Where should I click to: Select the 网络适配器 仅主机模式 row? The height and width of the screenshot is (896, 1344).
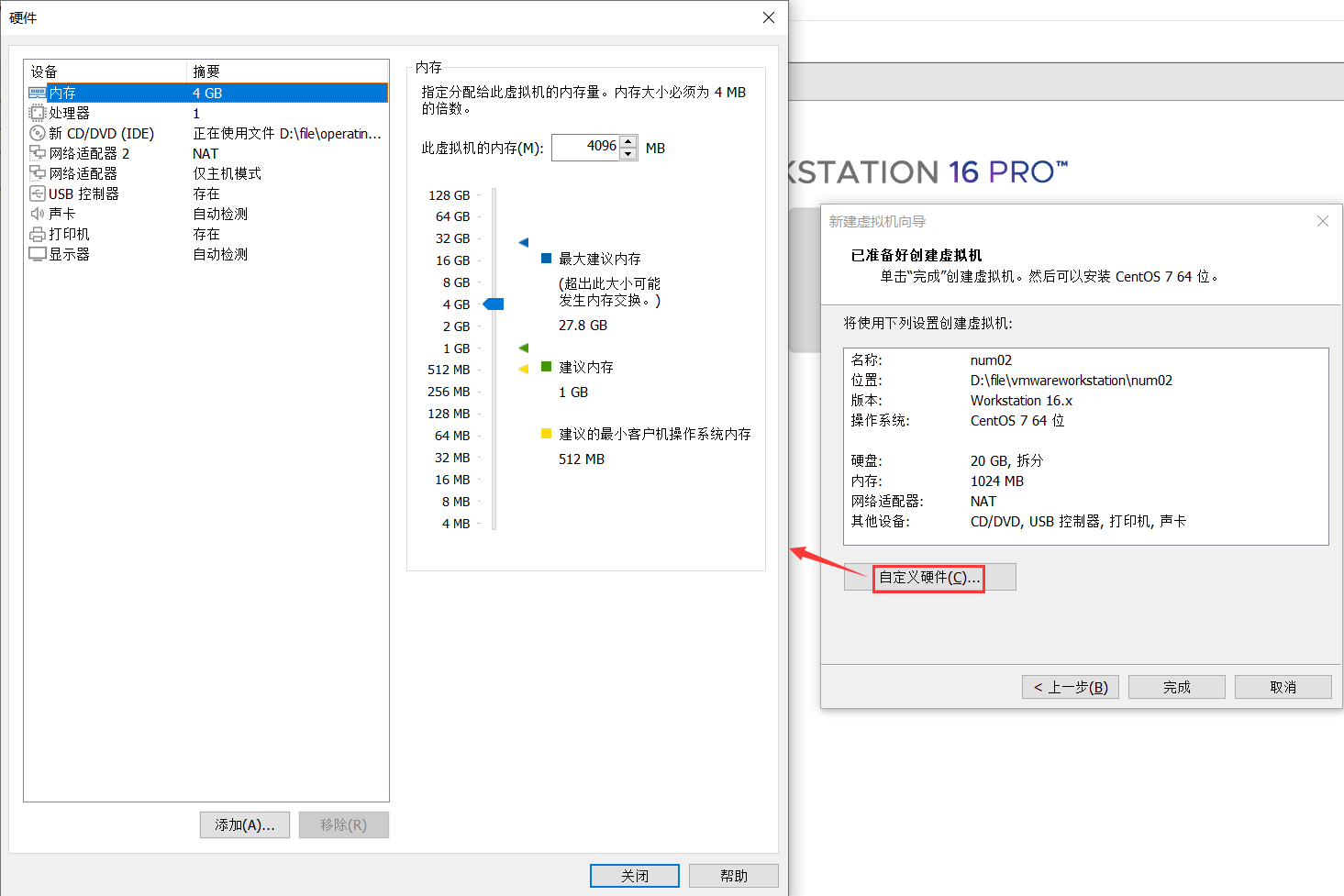point(208,173)
